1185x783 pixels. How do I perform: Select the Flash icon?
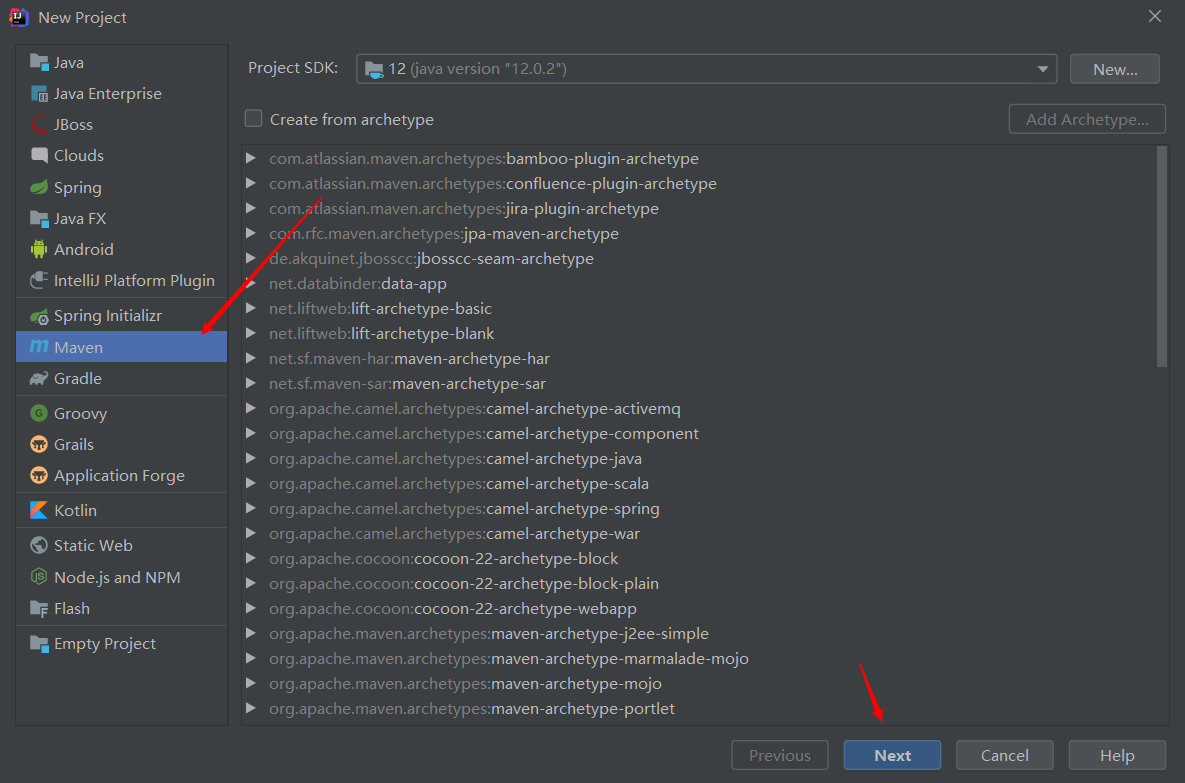(39, 608)
